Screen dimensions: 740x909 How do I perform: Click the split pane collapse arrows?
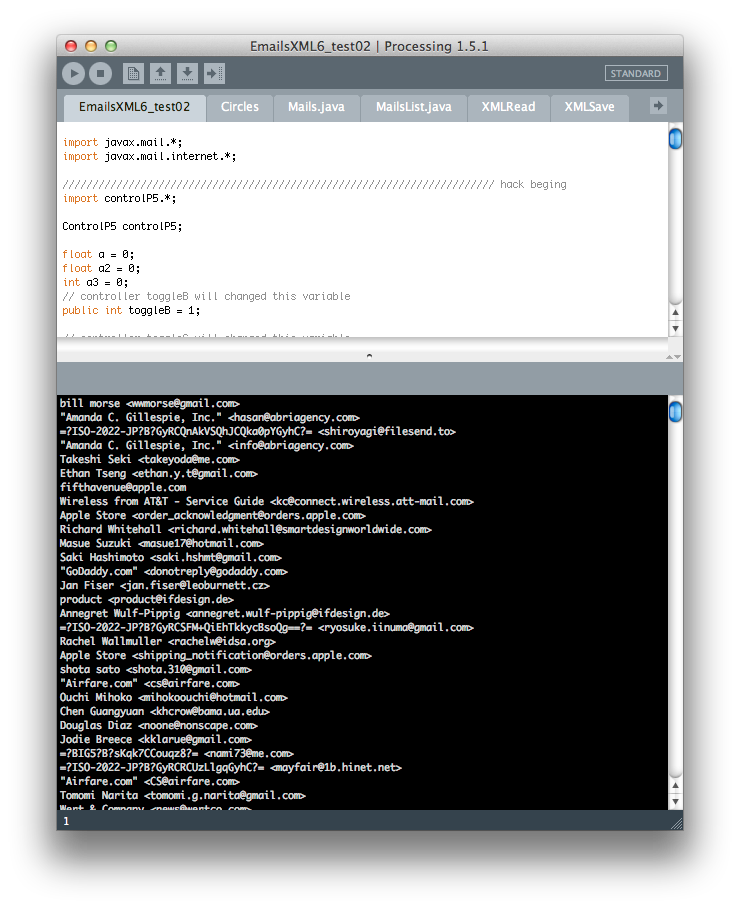369,355
